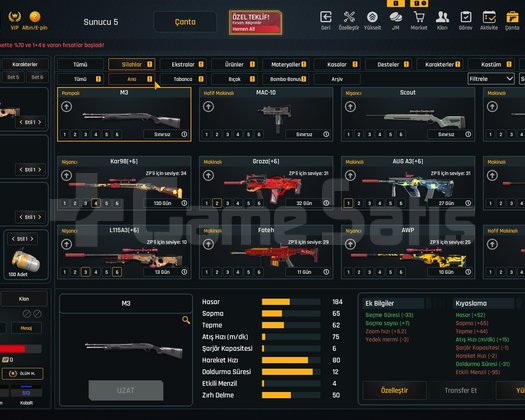Toggle slot 4 on the Kar98[+6] card
Viewport: 525px width, 420px height.
[x=96, y=203]
